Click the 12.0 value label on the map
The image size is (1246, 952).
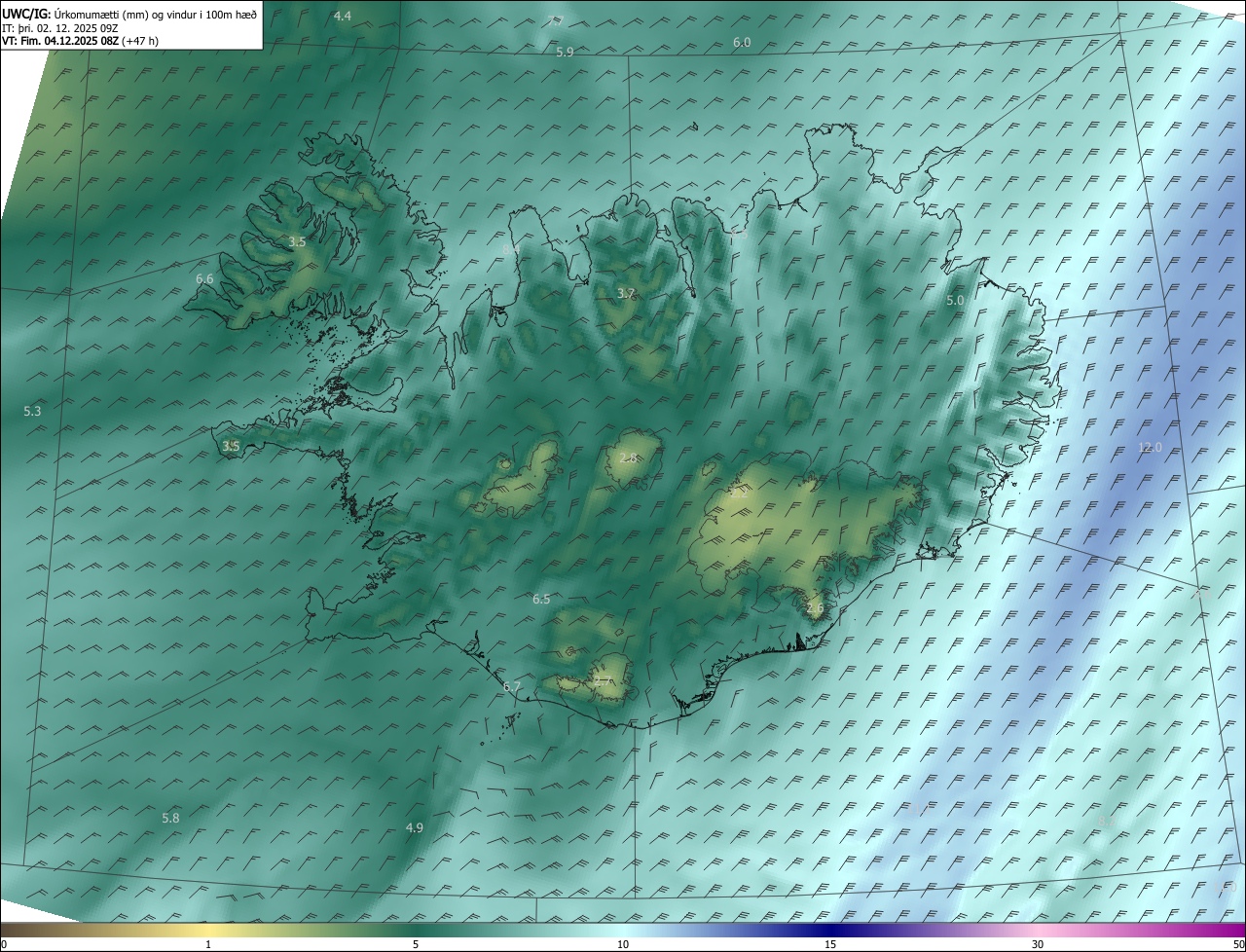(1150, 448)
